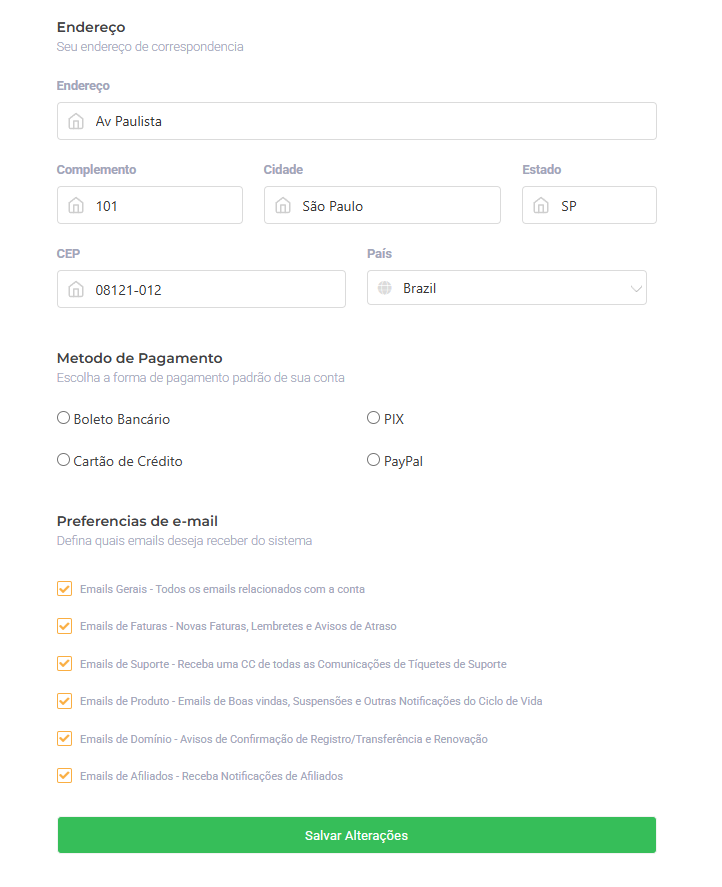Viewport: 722px width, 887px height.
Task: Open the País dropdown showing Brazil
Action: coord(500,288)
